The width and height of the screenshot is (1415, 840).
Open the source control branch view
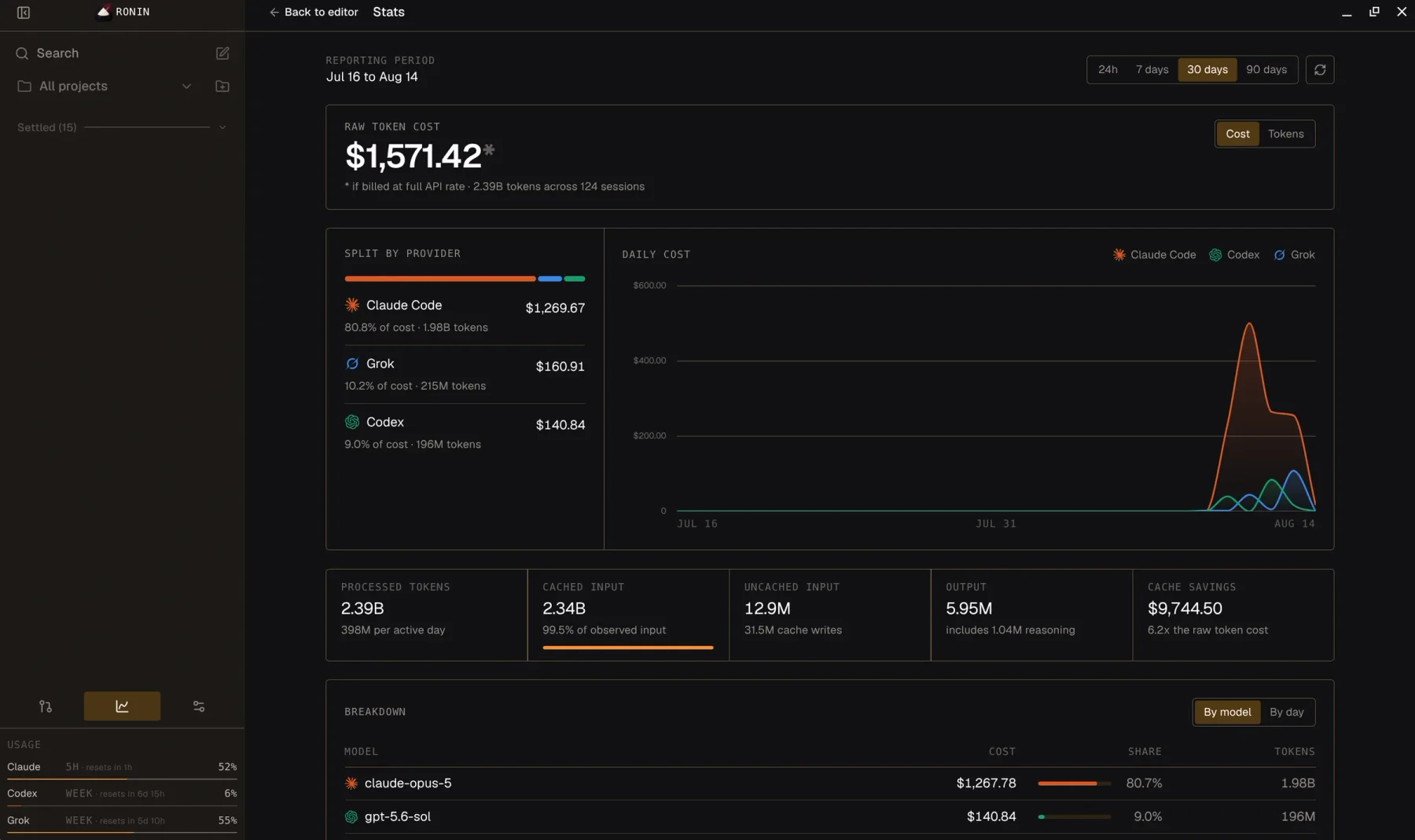click(46, 706)
